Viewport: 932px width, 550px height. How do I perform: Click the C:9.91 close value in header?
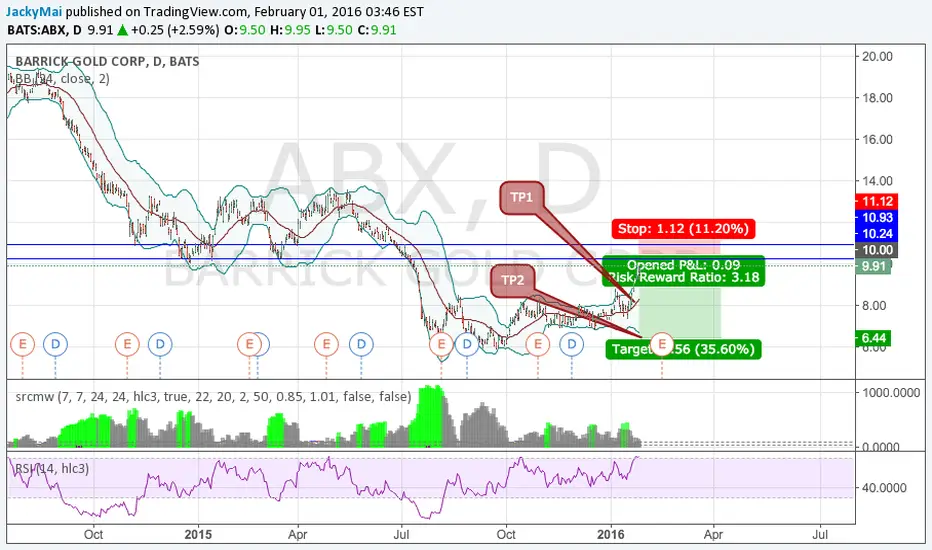pos(377,30)
